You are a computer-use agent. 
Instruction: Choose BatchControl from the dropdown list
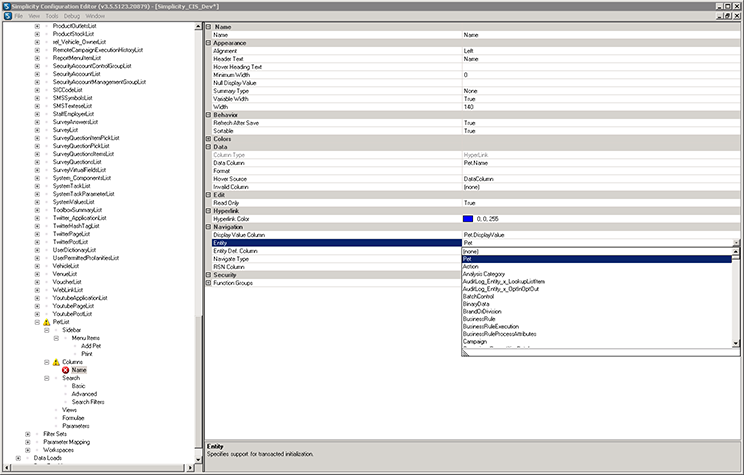click(x=596, y=297)
